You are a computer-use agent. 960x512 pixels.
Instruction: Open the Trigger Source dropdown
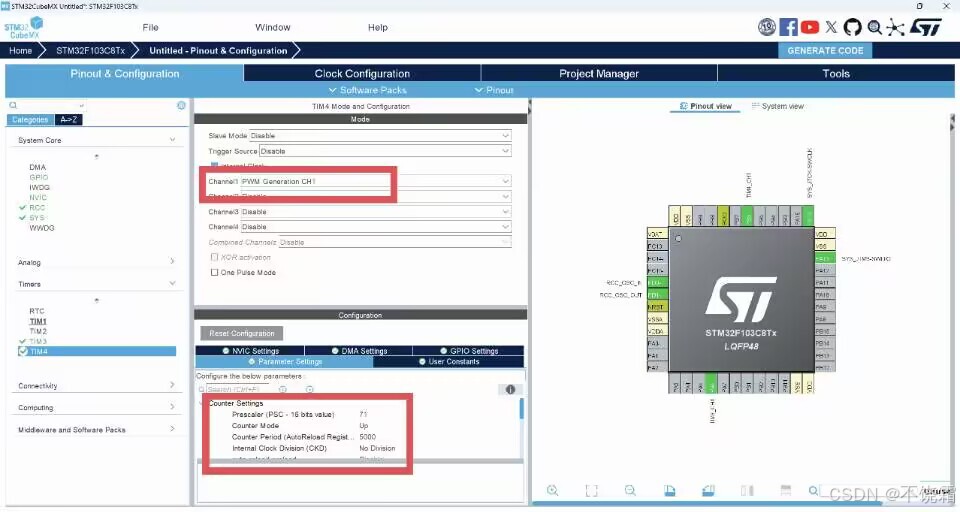(385, 151)
